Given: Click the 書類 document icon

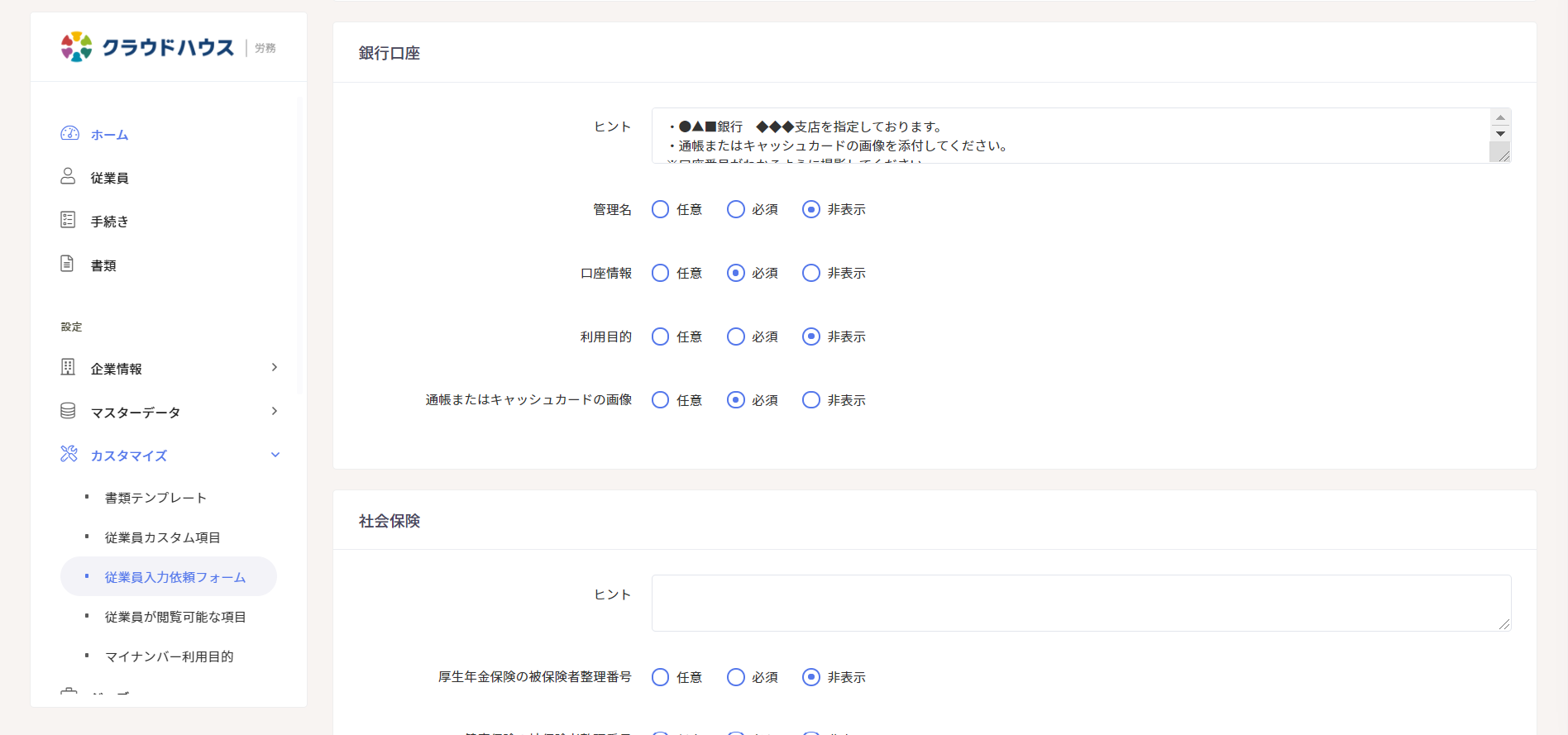Looking at the screenshot, I should pyautogui.click(x=67, y=263).
